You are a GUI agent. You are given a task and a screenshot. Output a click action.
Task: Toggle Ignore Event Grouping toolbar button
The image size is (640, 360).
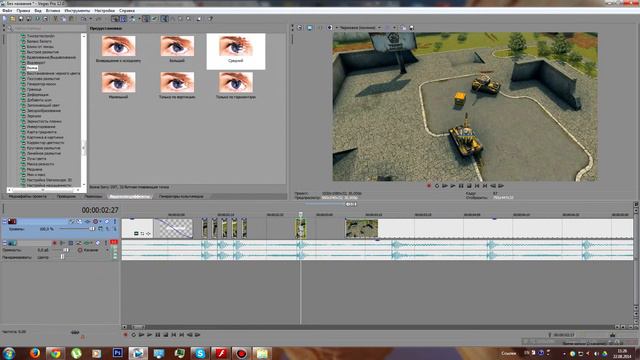[x=154, y=19]
